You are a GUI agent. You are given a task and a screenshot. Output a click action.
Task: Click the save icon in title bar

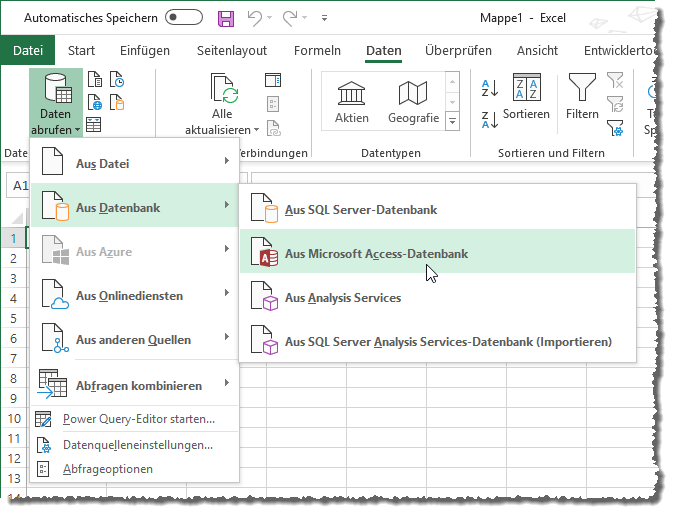(226, 18)
